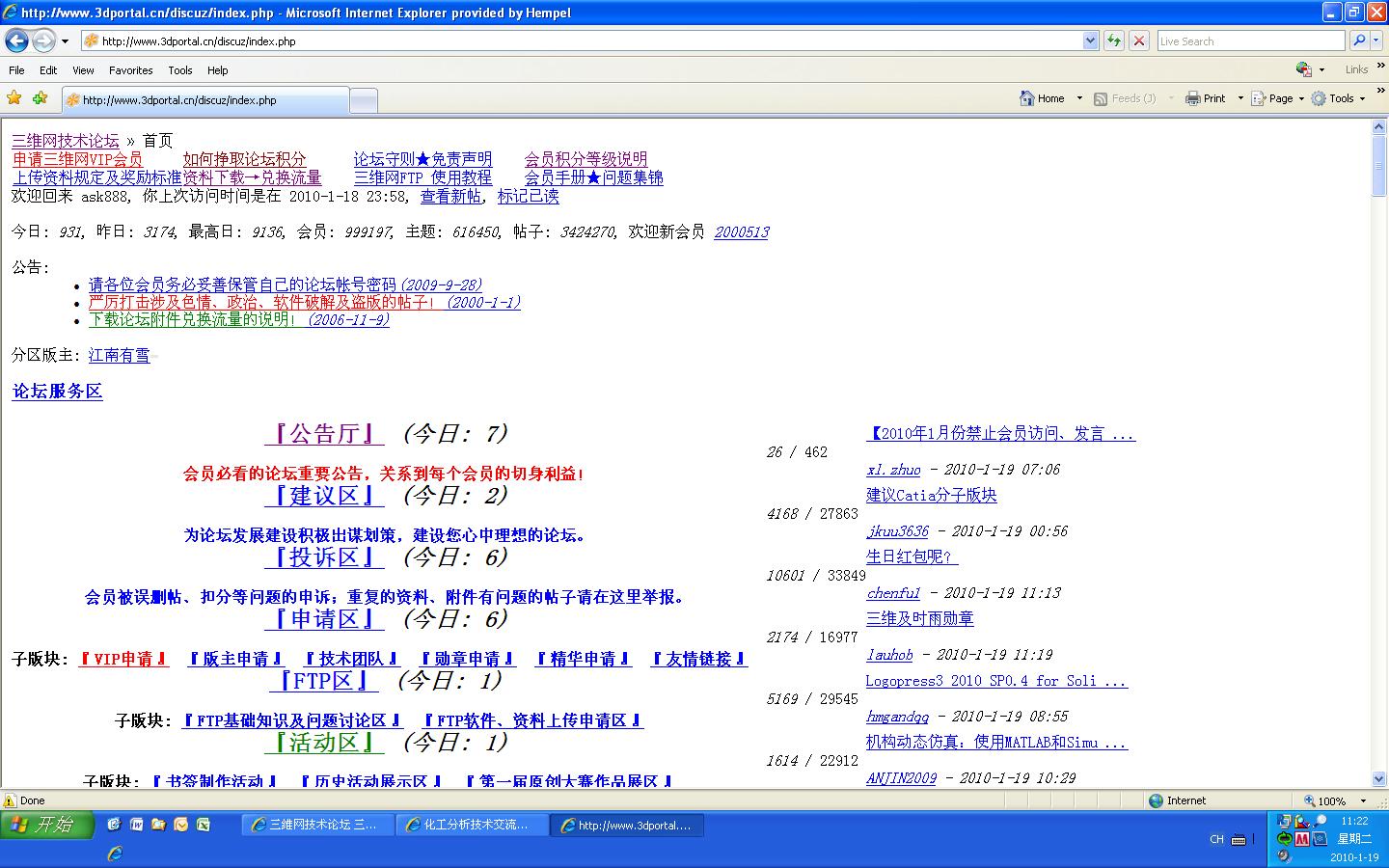This screenshot has width=1389, height=868.
Task: Click the Tools gear icon
Action: pyautogui.click(x=1319, y=98)
